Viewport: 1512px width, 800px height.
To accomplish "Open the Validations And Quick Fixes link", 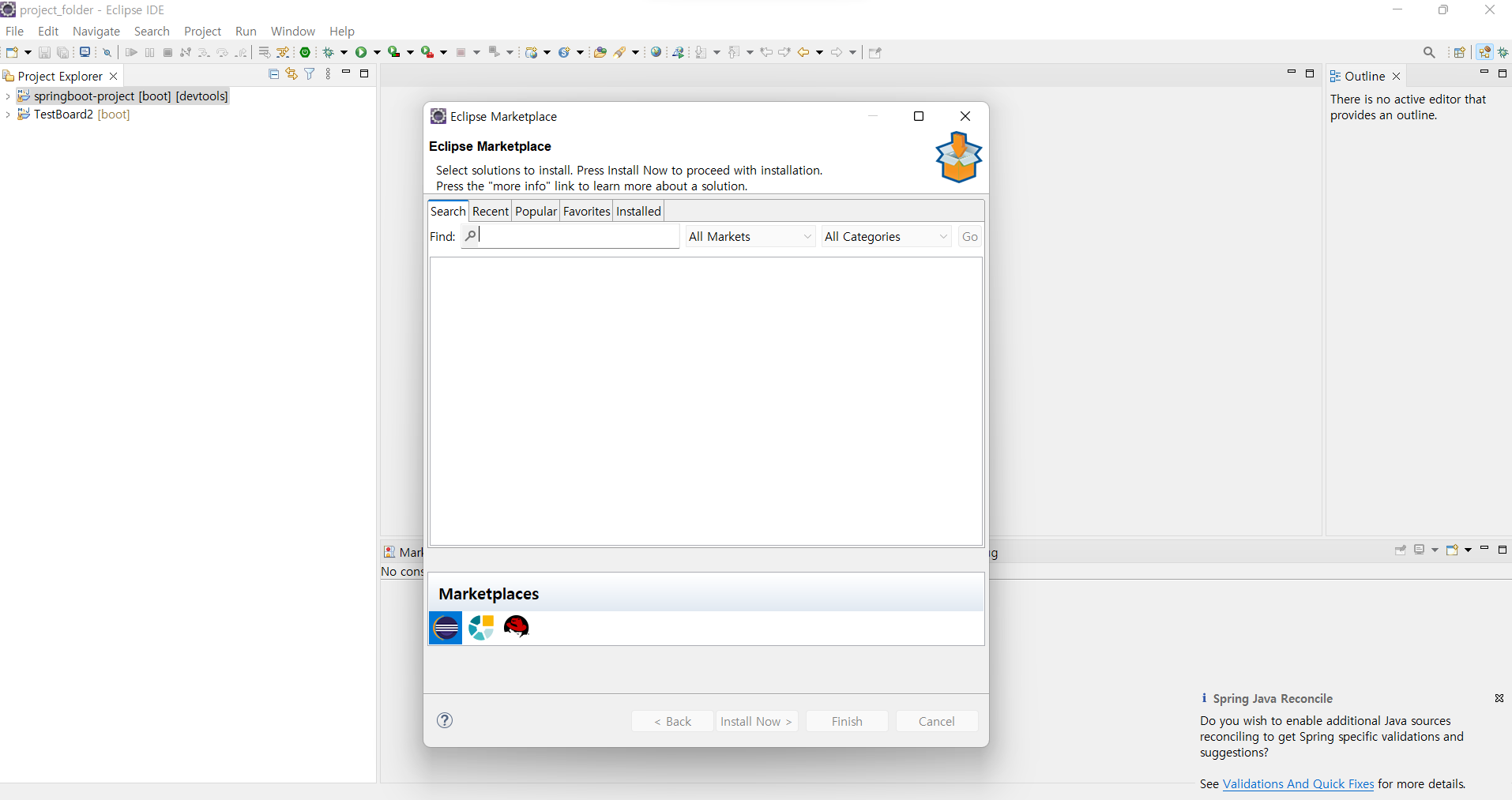I will [x=1298, y=783].
